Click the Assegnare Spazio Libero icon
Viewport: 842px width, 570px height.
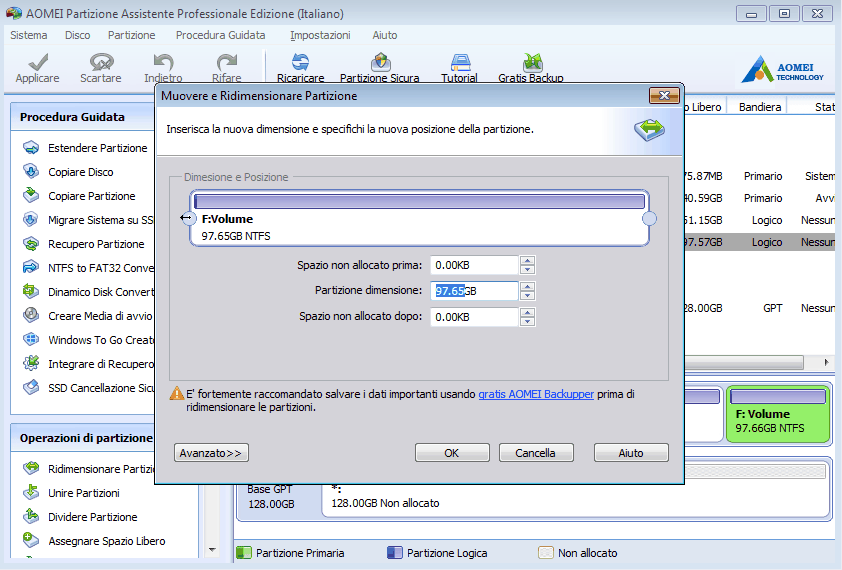(x=31, y=540)
